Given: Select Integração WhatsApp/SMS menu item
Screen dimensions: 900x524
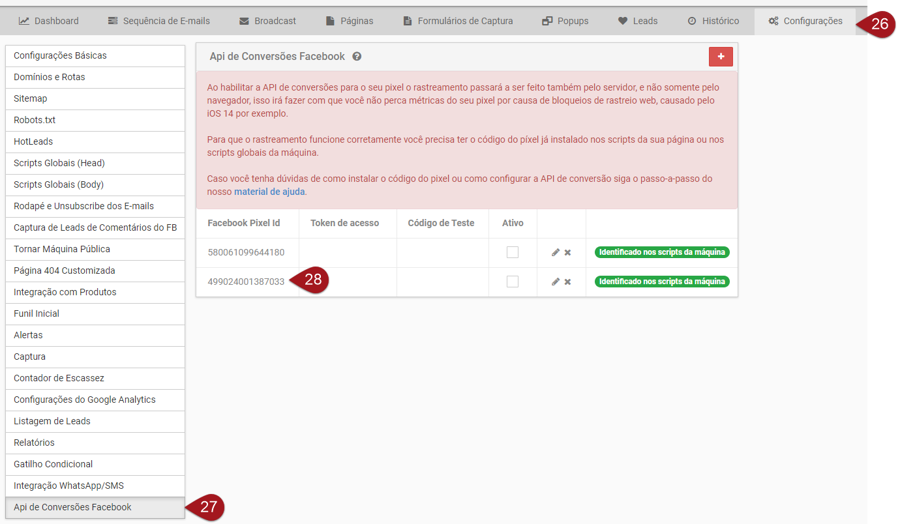Looking at the screenshot, I should [95, 486].
